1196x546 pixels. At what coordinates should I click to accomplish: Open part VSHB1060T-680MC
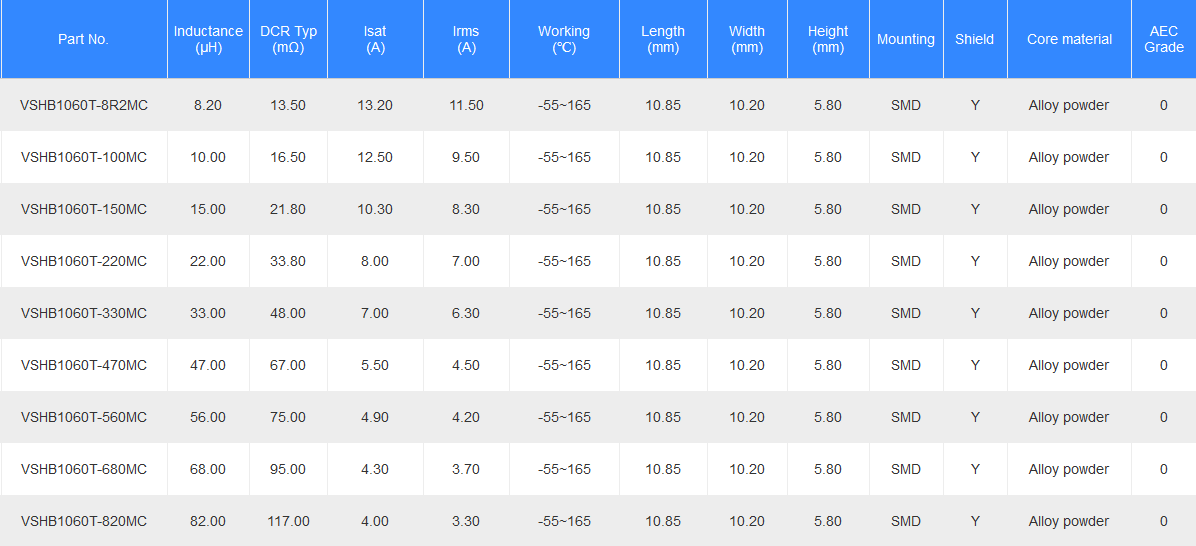click(84, 469)
